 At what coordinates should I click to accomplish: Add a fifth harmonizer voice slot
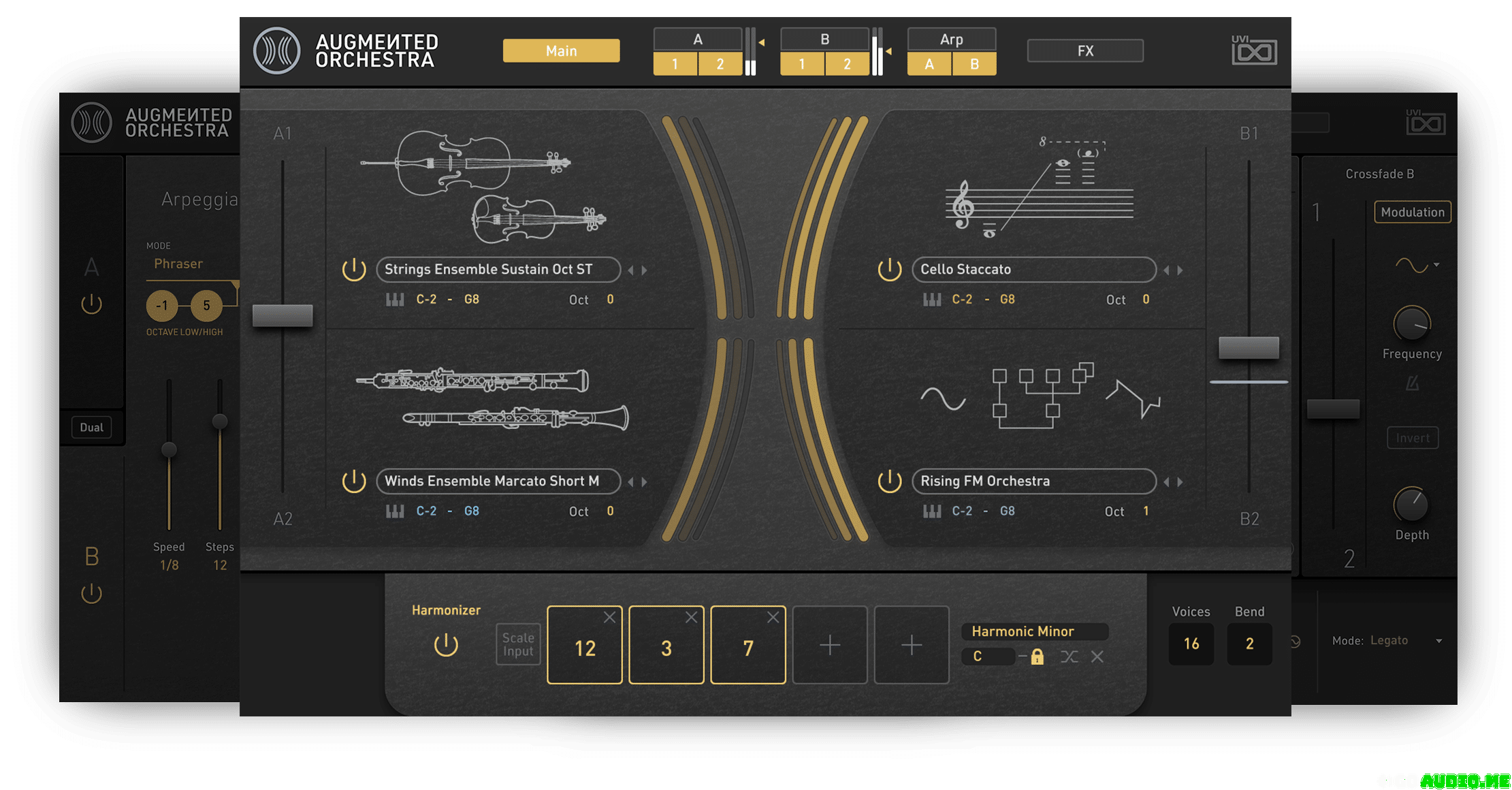click(912, 645)
